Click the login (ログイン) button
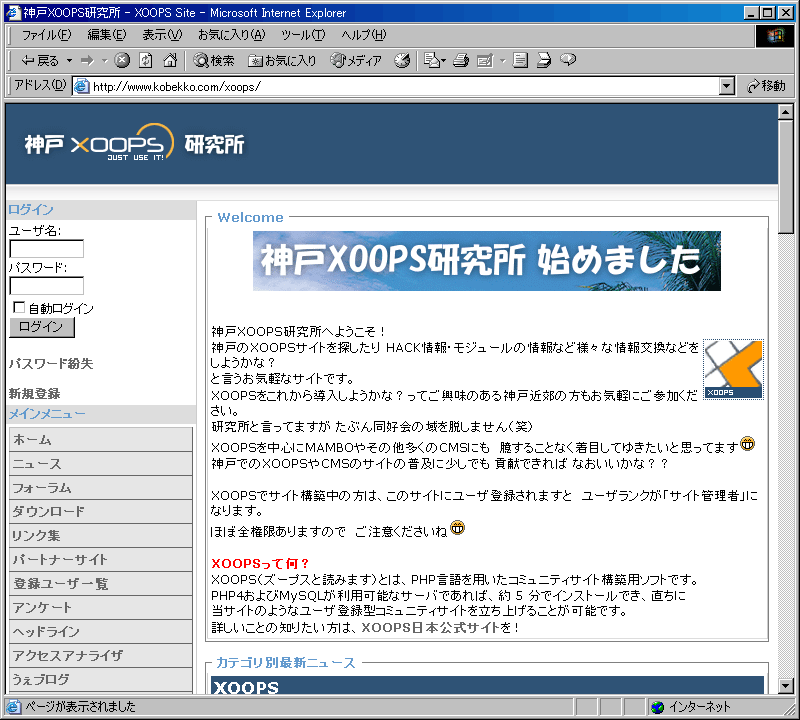The width and height of the screenshot is (800, 720). coord(42,327)
